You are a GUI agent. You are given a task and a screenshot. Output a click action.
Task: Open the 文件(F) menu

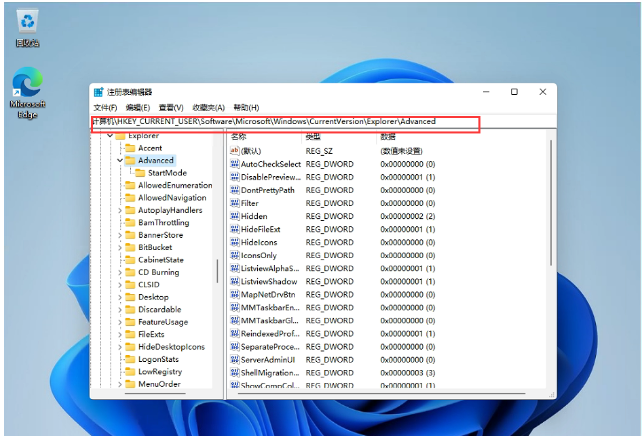105,107
